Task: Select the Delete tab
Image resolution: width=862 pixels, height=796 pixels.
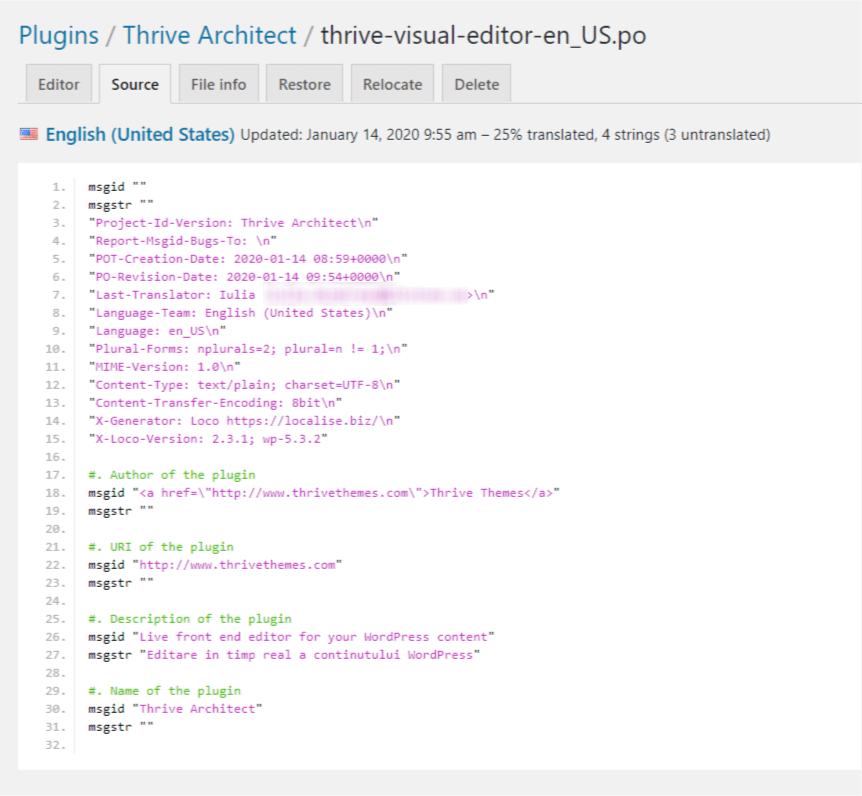Action: click(x=477, y=84)
